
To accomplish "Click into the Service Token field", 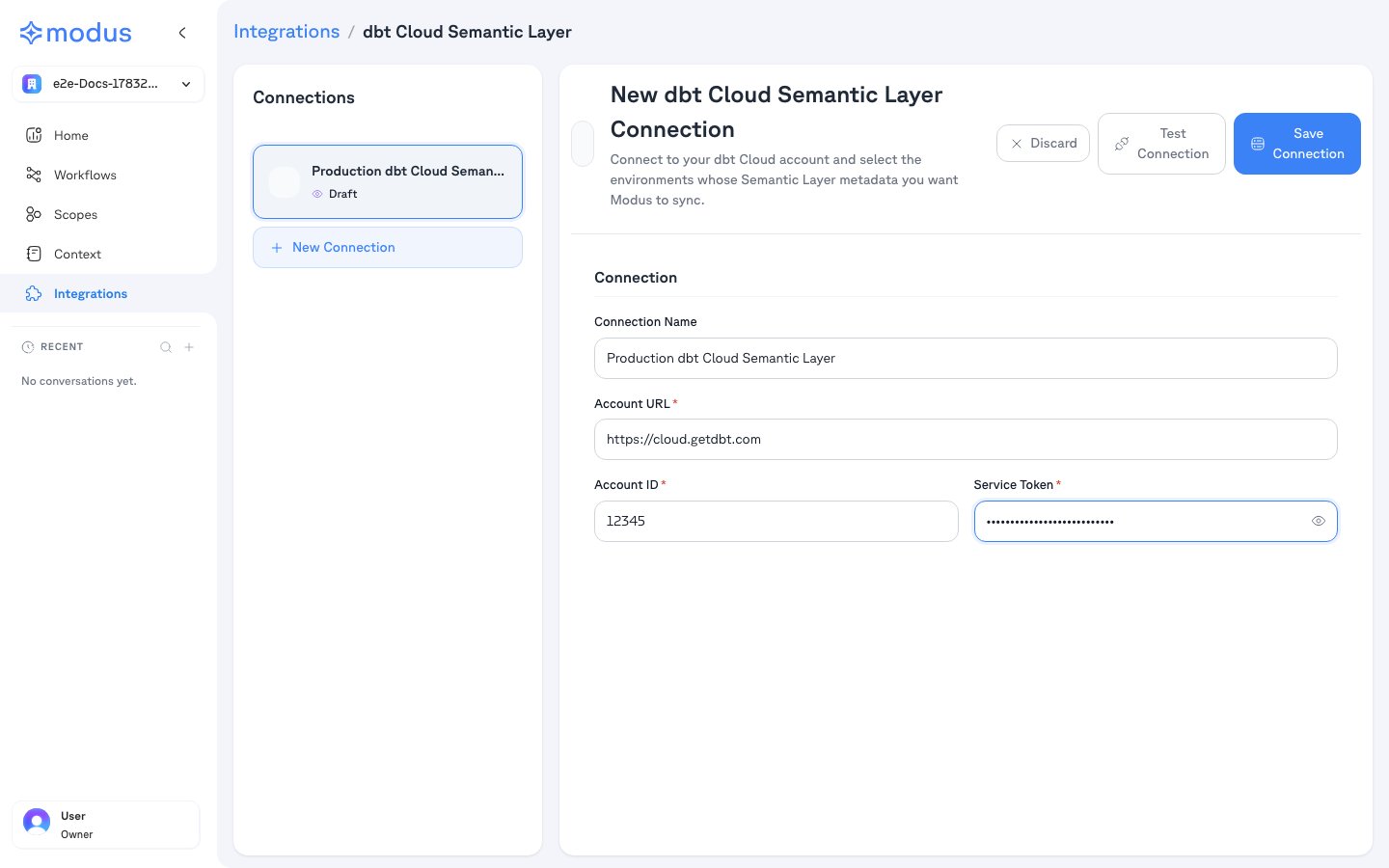I will tap(1156, 521).
